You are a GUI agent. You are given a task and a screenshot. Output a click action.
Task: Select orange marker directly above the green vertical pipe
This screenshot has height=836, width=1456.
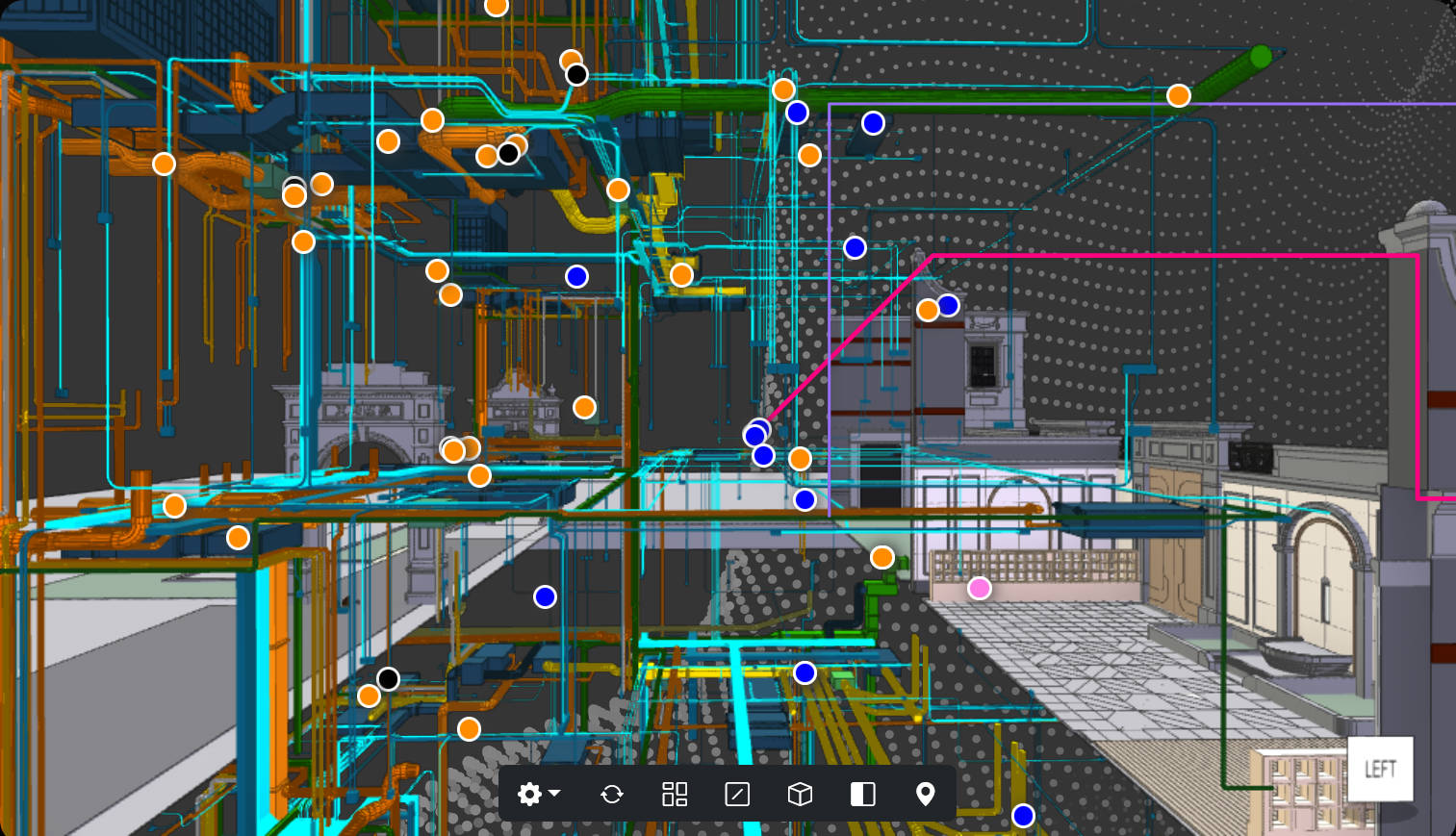pos(882,557)
